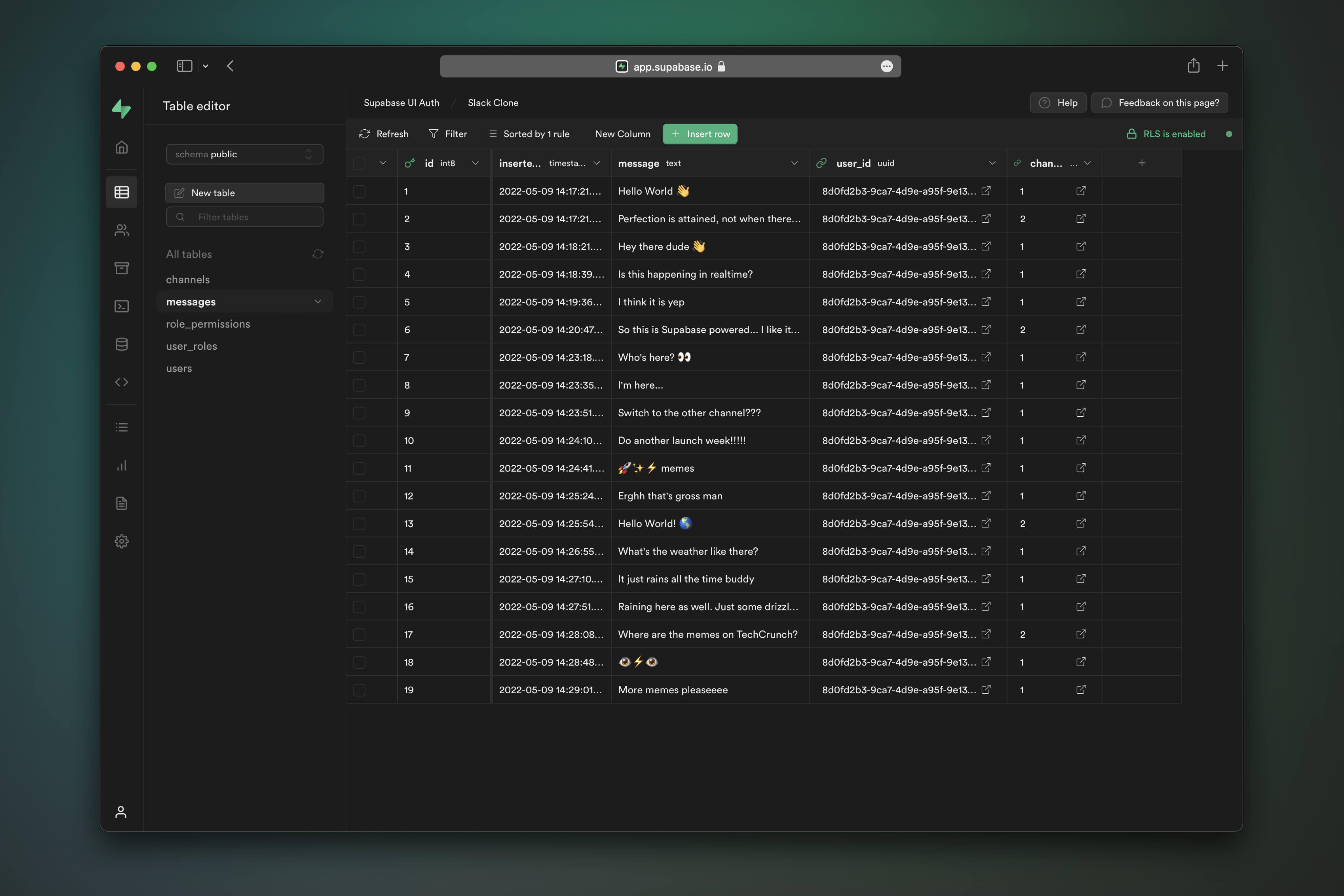This screenshot has height=896, width=1344.
Task: Open the Table editor sidebar icon
Action: [x=121, y=192]
